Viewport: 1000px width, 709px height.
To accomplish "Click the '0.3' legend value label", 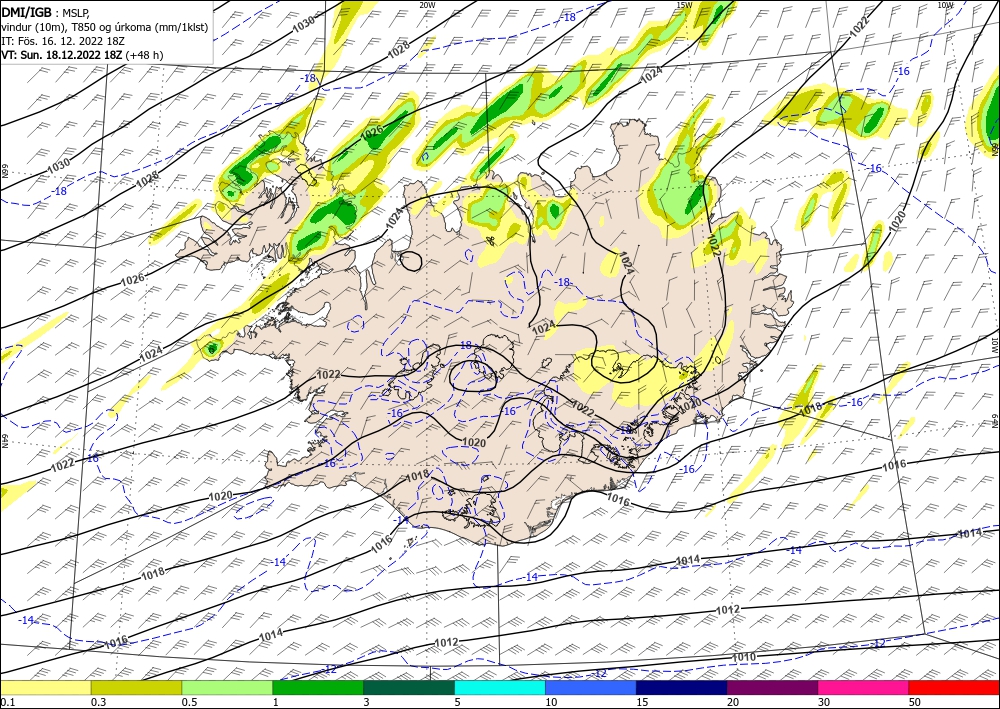I will (98, 702).
